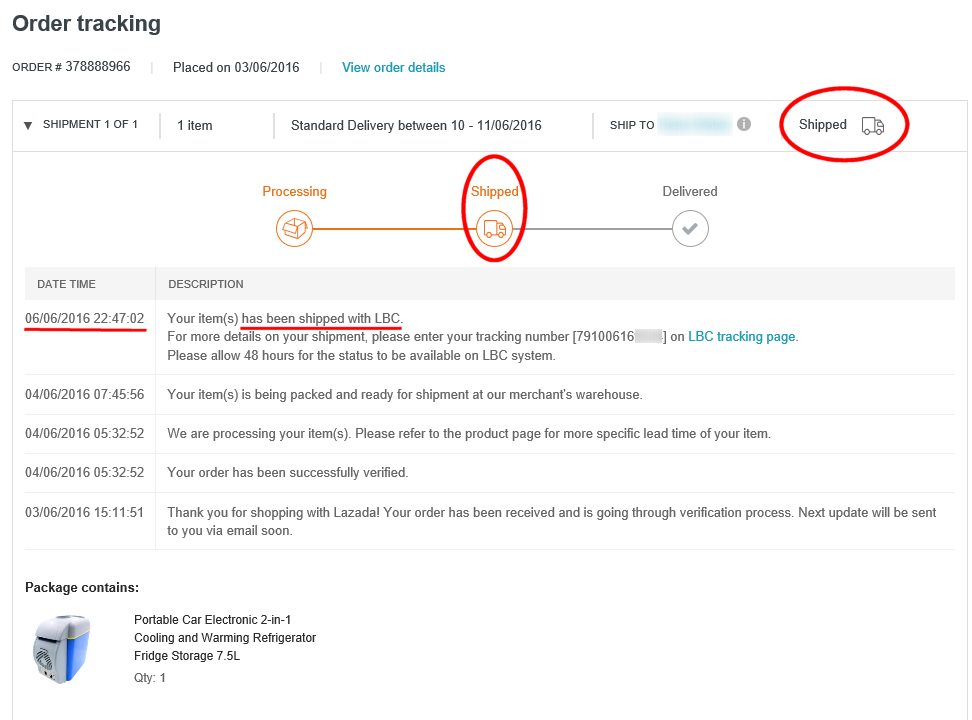Open the LBC tracking page link
The height and width of the screenshot is (720, 972).
[742, 337]
